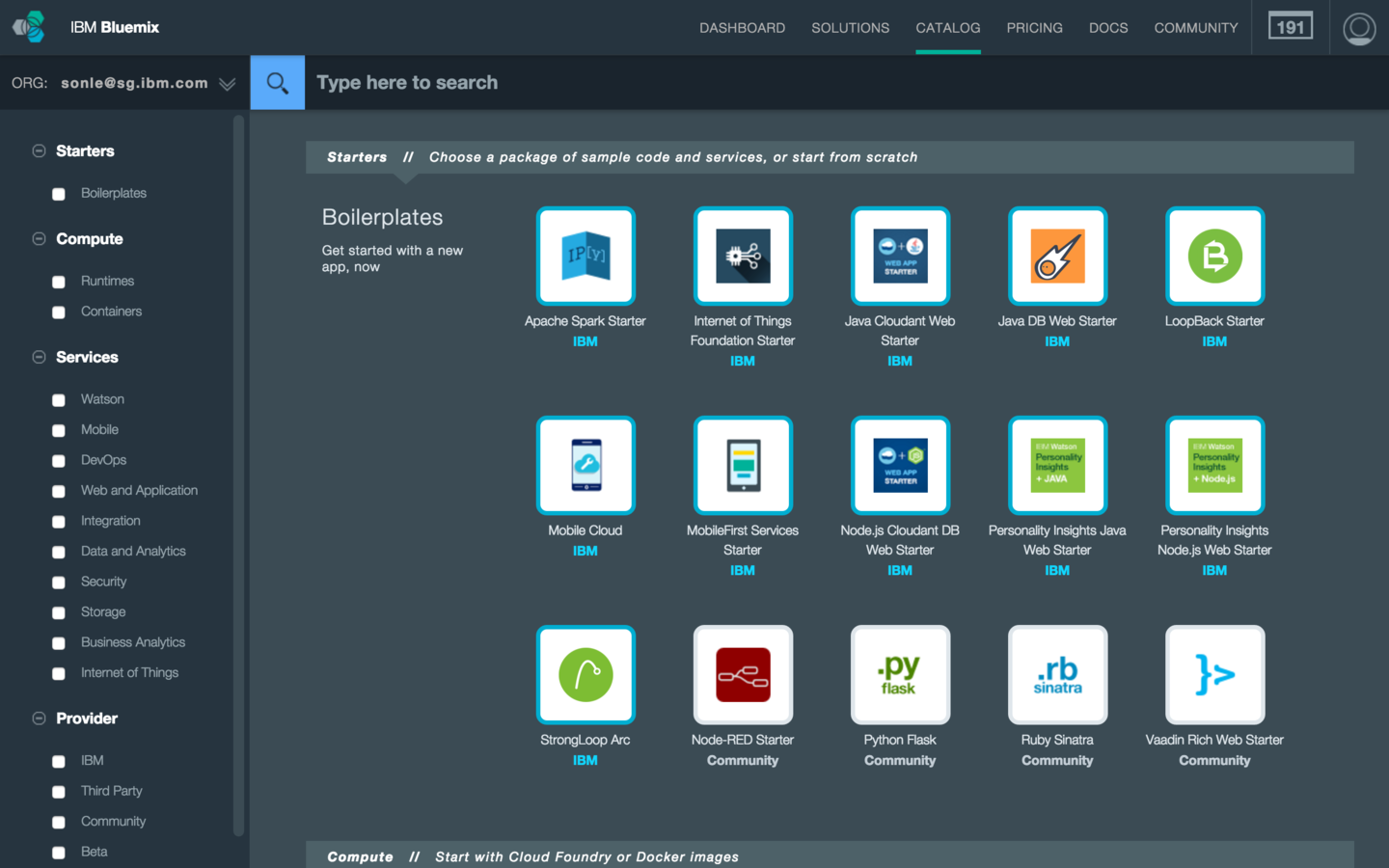1389x868 pixels.
Task: Open the Apache Spark Starter boilerplate icon
Action: (586, 256)
